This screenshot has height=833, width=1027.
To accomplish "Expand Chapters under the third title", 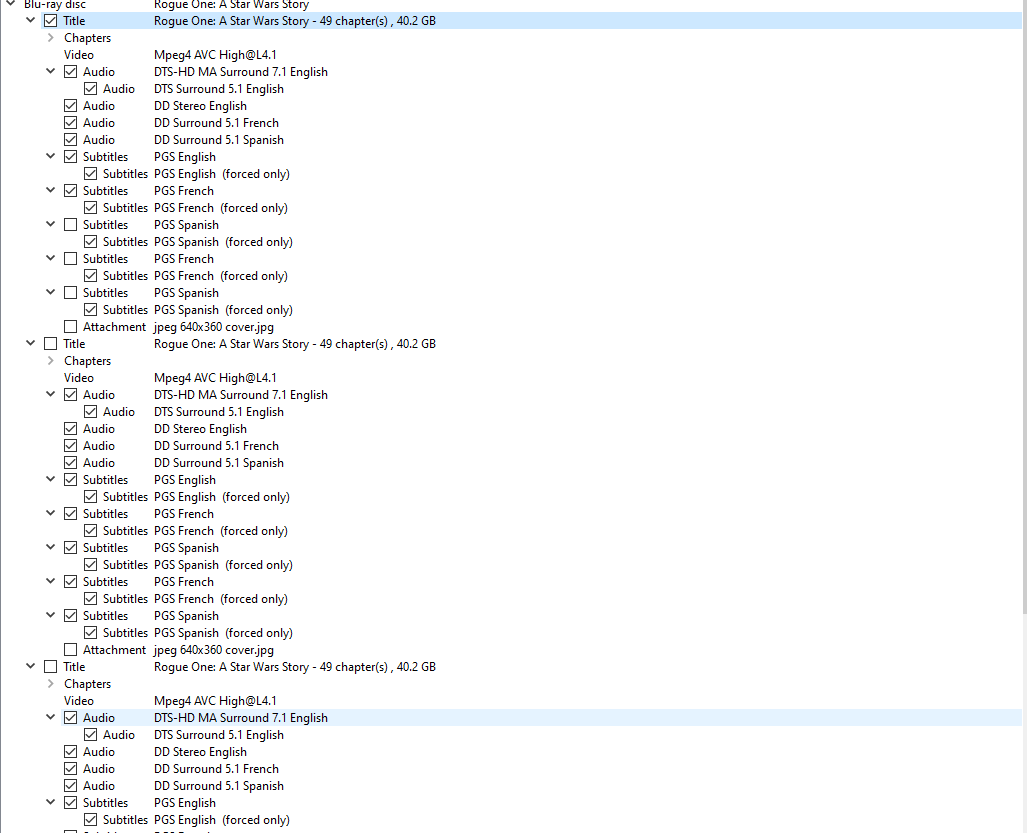I will (50, 684).
